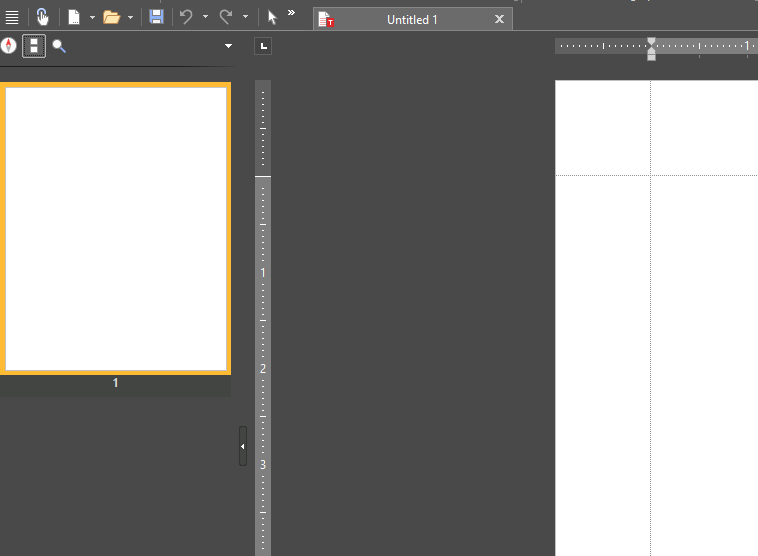The height and width of the screenshot is (556, 758).
Task: Expand the new document dropdown arrow
Action: (92, 17)
